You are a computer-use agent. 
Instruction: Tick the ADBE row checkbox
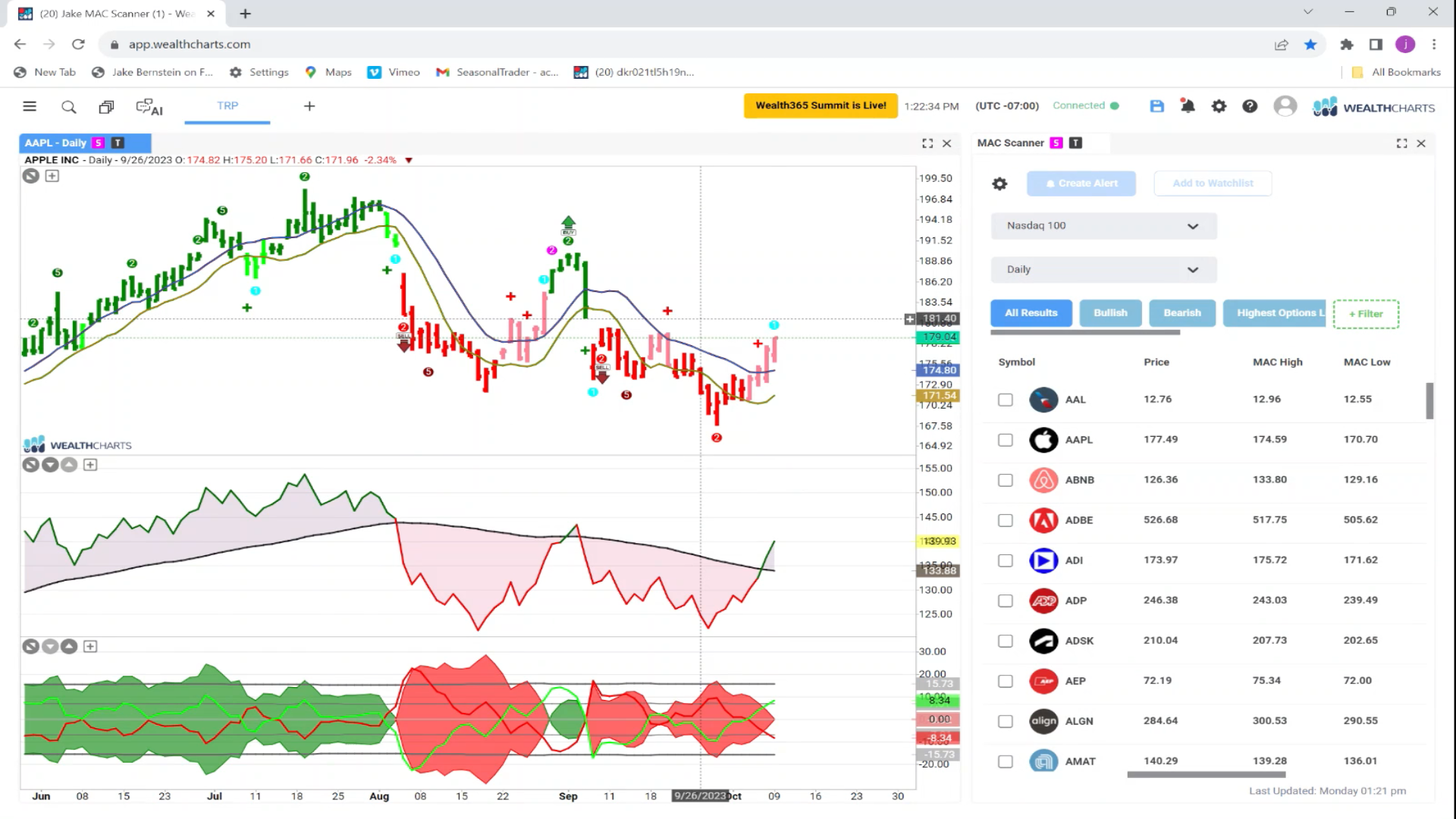[1006, 520]
